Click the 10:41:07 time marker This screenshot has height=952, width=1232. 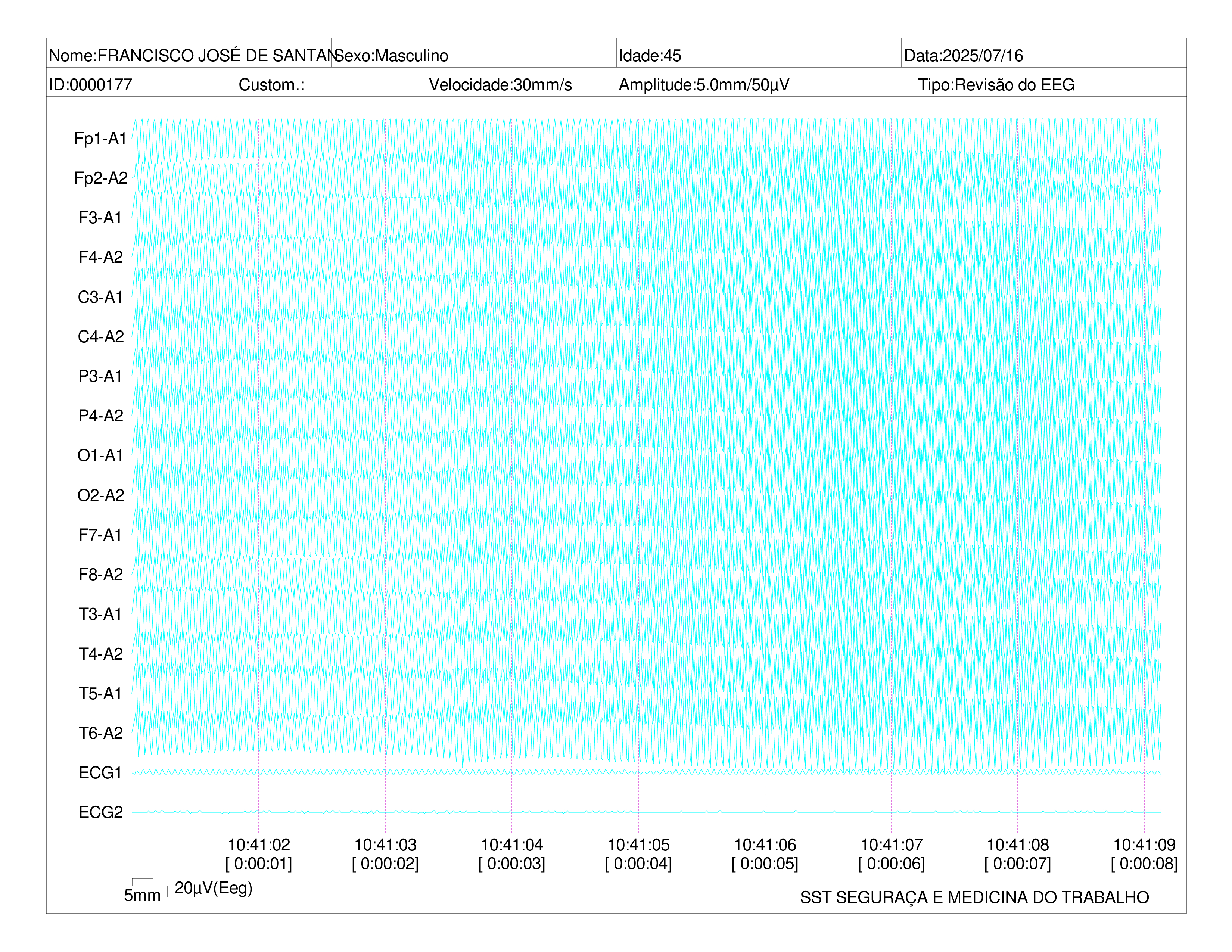pyautogui.click(x=891, y=845)
